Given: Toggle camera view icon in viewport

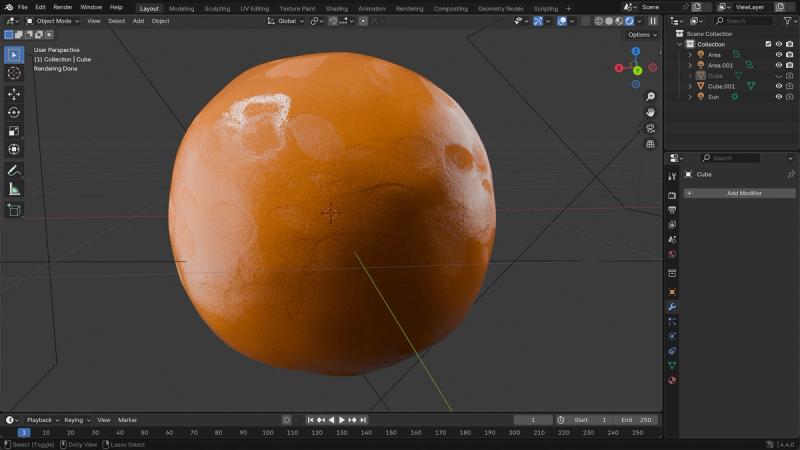Looking at the screenshot, I should click(x=650, y=128).
